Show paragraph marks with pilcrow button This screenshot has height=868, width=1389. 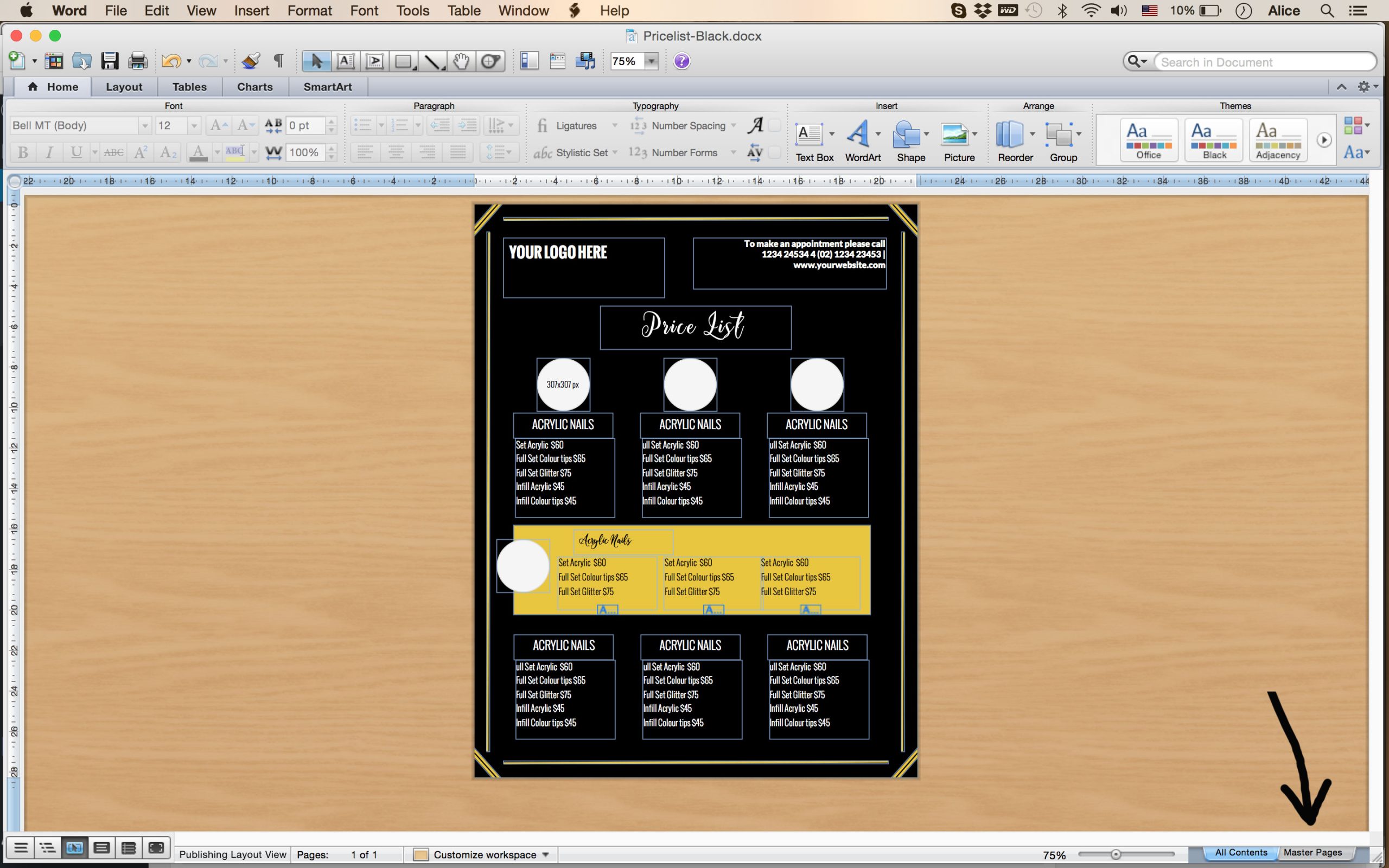(x=278, y=61)
